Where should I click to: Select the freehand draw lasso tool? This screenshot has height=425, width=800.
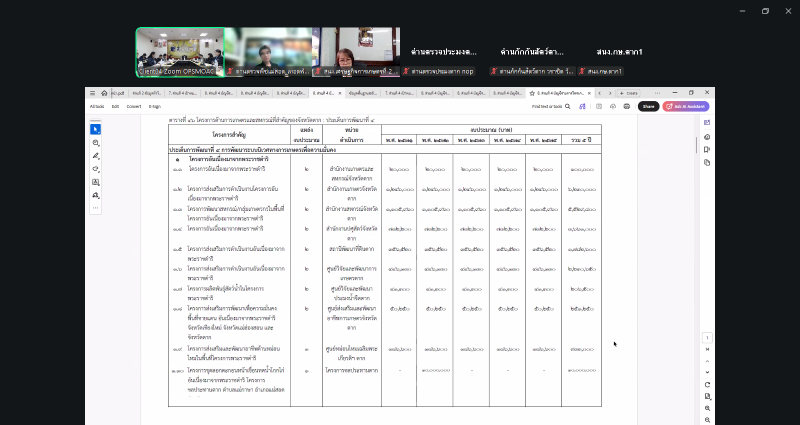click(x=95, y=169)
